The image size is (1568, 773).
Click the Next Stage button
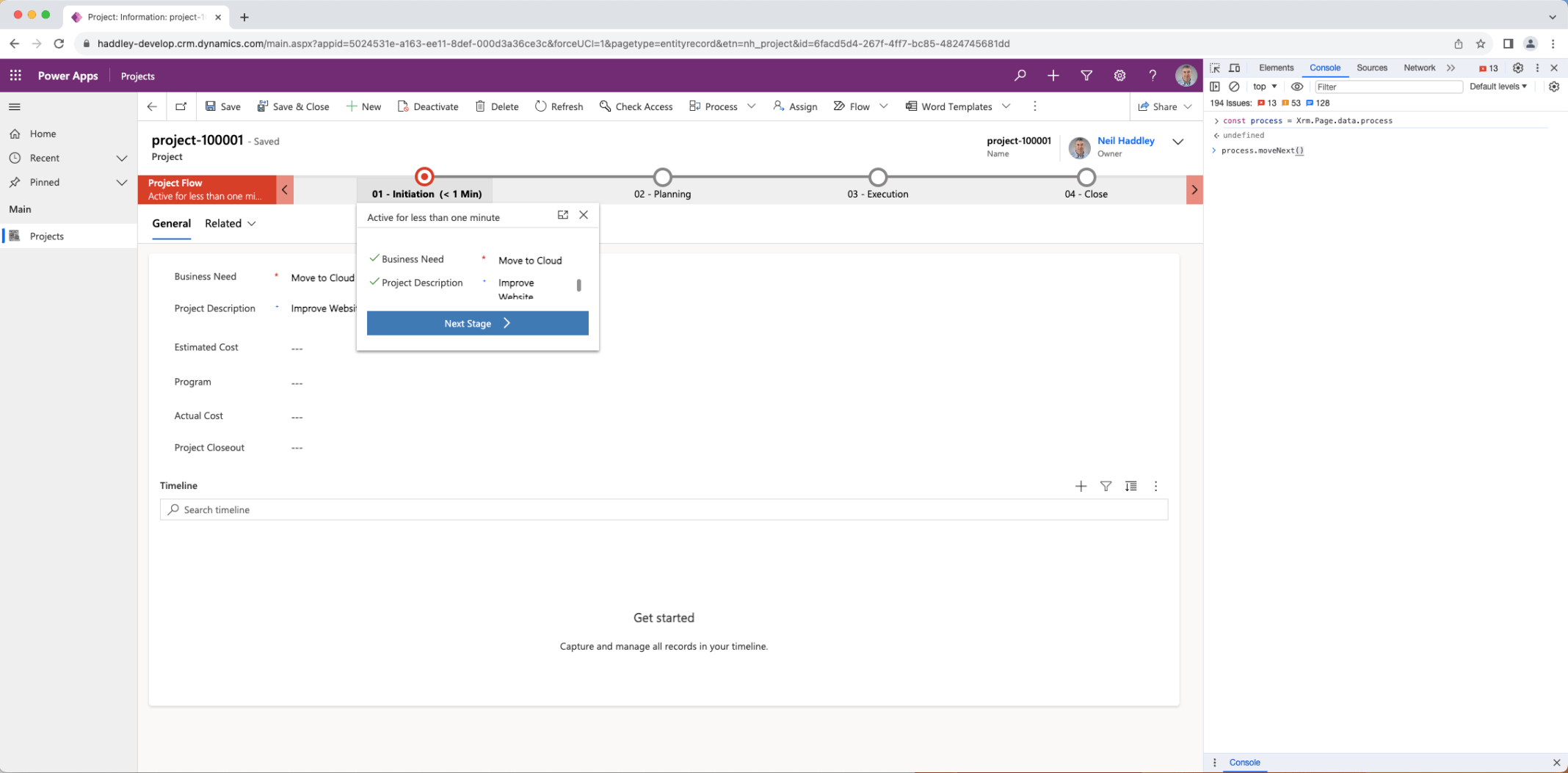[478, 323]
